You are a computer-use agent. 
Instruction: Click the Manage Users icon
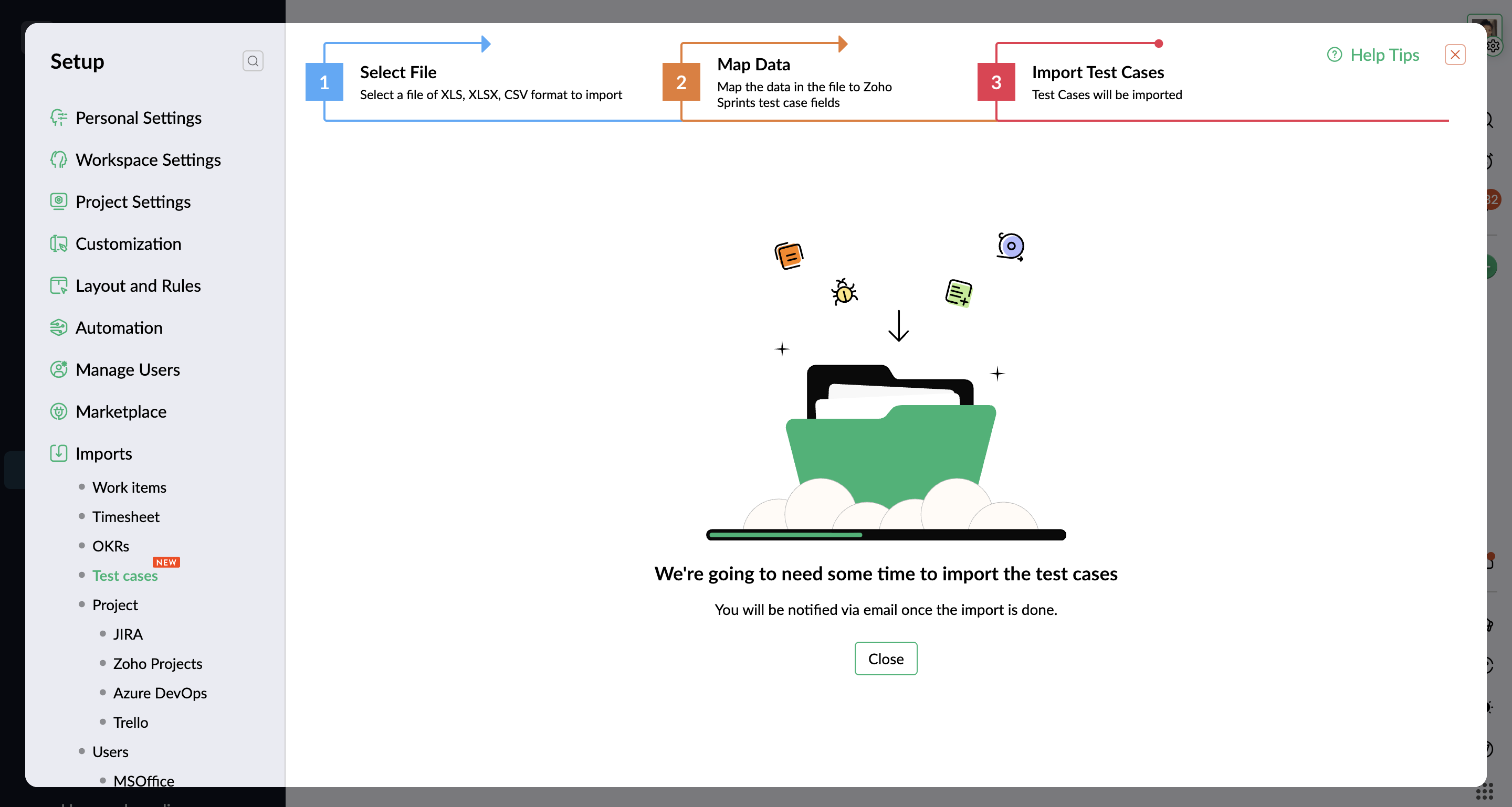point(59,369)
